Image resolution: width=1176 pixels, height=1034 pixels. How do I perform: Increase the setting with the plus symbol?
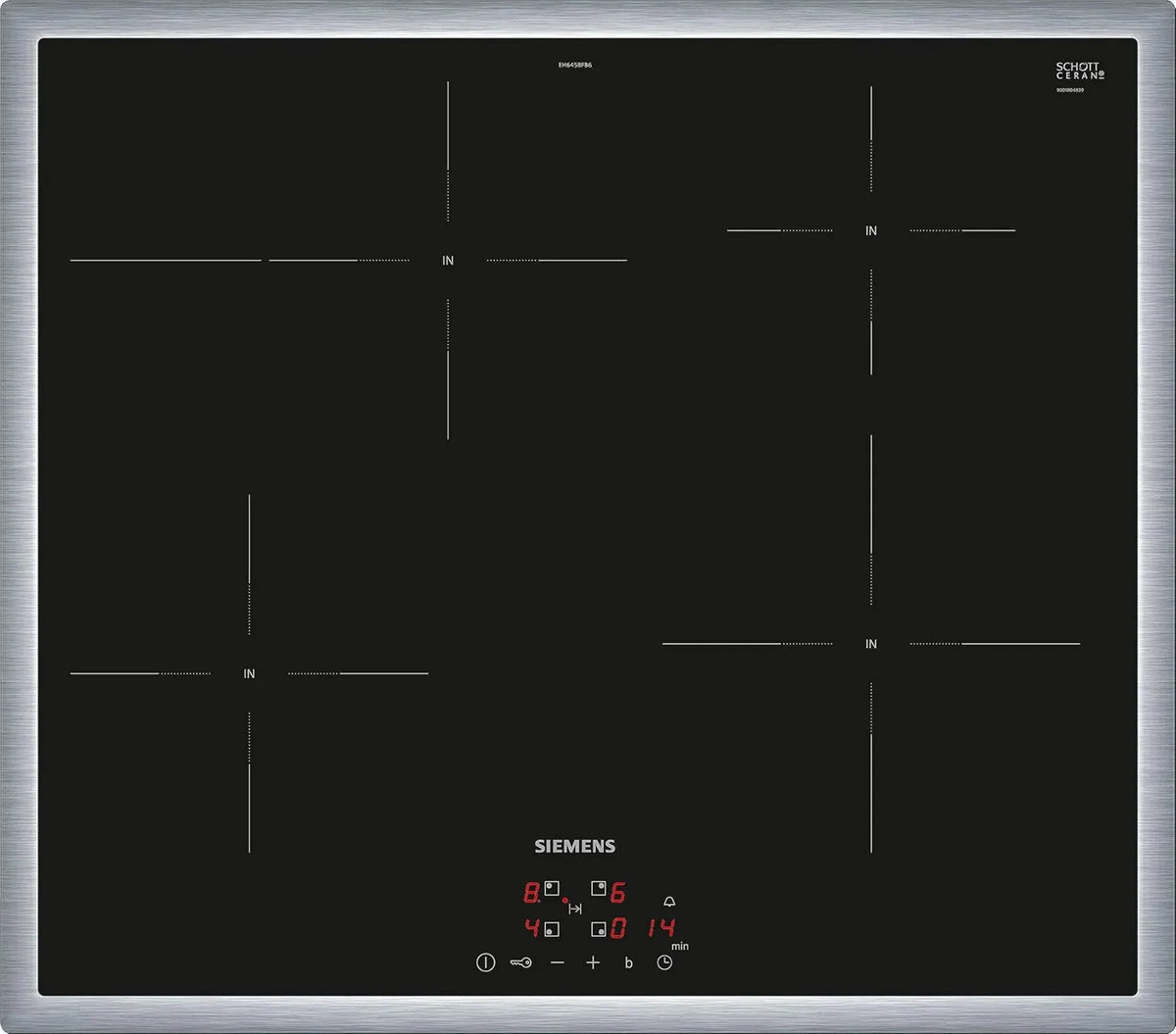click(x=593, y=962)
